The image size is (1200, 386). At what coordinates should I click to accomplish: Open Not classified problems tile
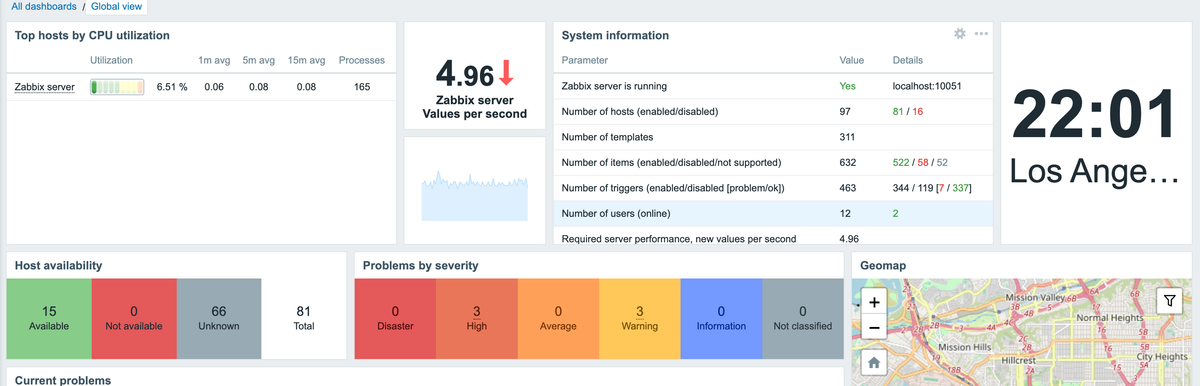click(802, 319)
